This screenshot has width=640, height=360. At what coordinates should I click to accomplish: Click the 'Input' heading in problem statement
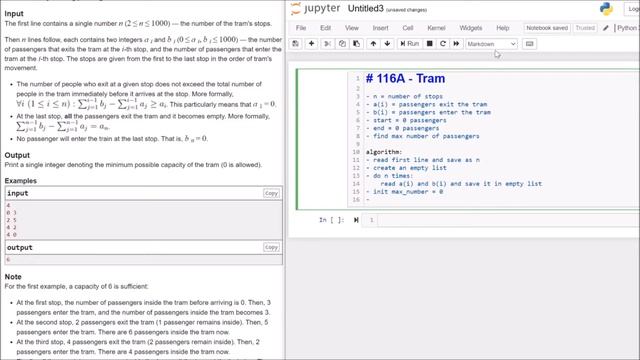tap(14, 13)
